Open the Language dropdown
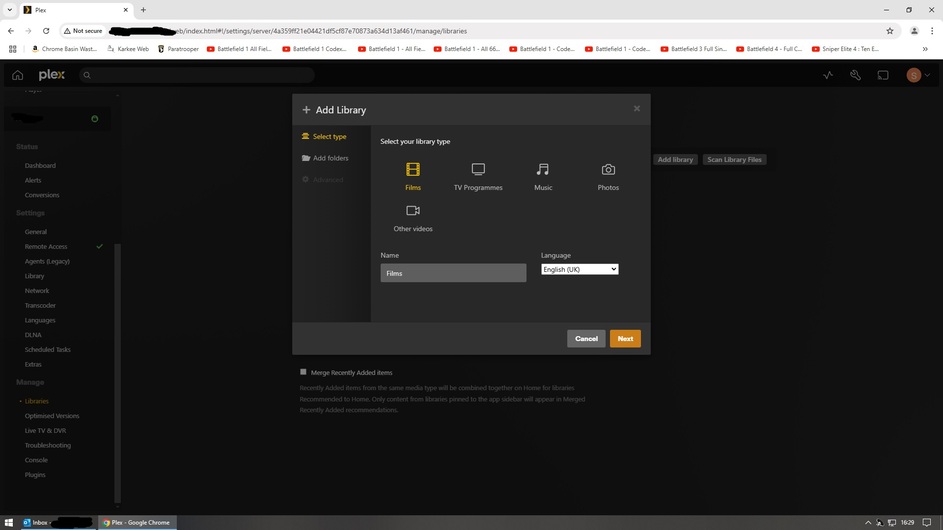The height and width of the screenshot is (530, 943). 579,269
